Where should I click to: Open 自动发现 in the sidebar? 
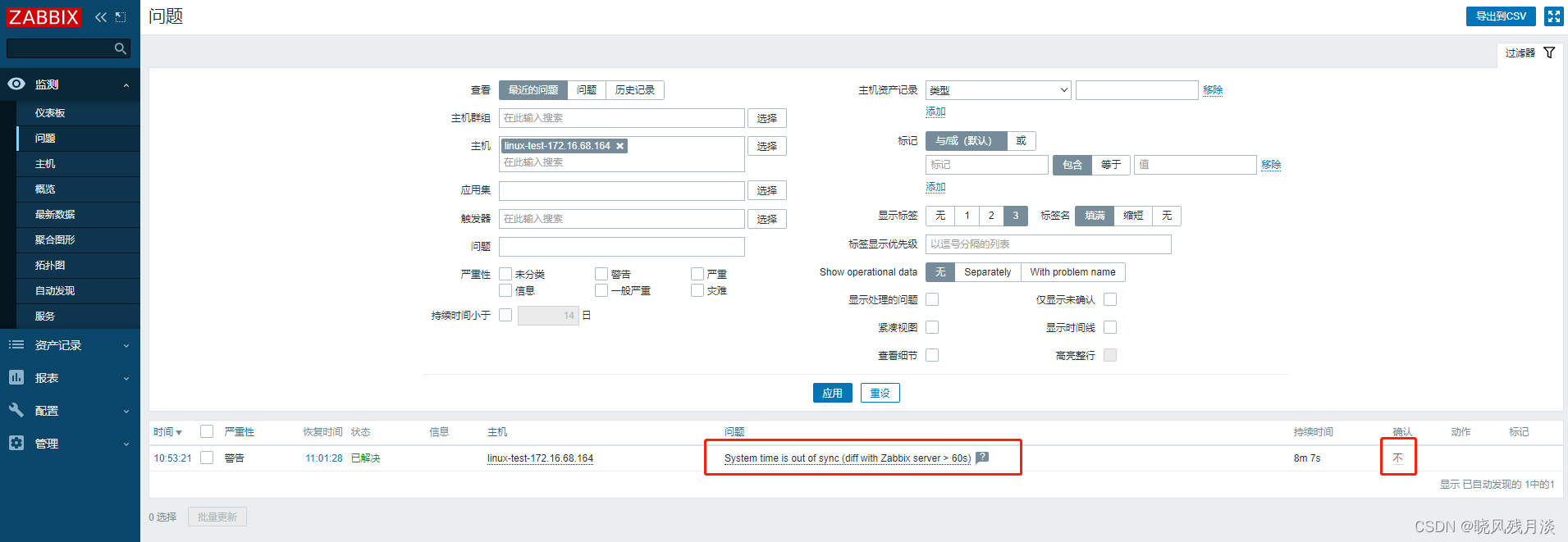(x=55, y=291)
